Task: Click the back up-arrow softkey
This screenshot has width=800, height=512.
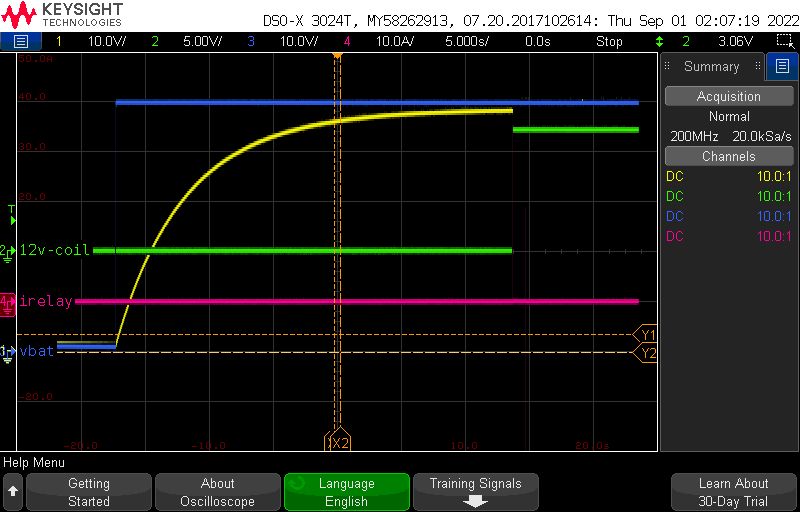Action: point(13,492)
